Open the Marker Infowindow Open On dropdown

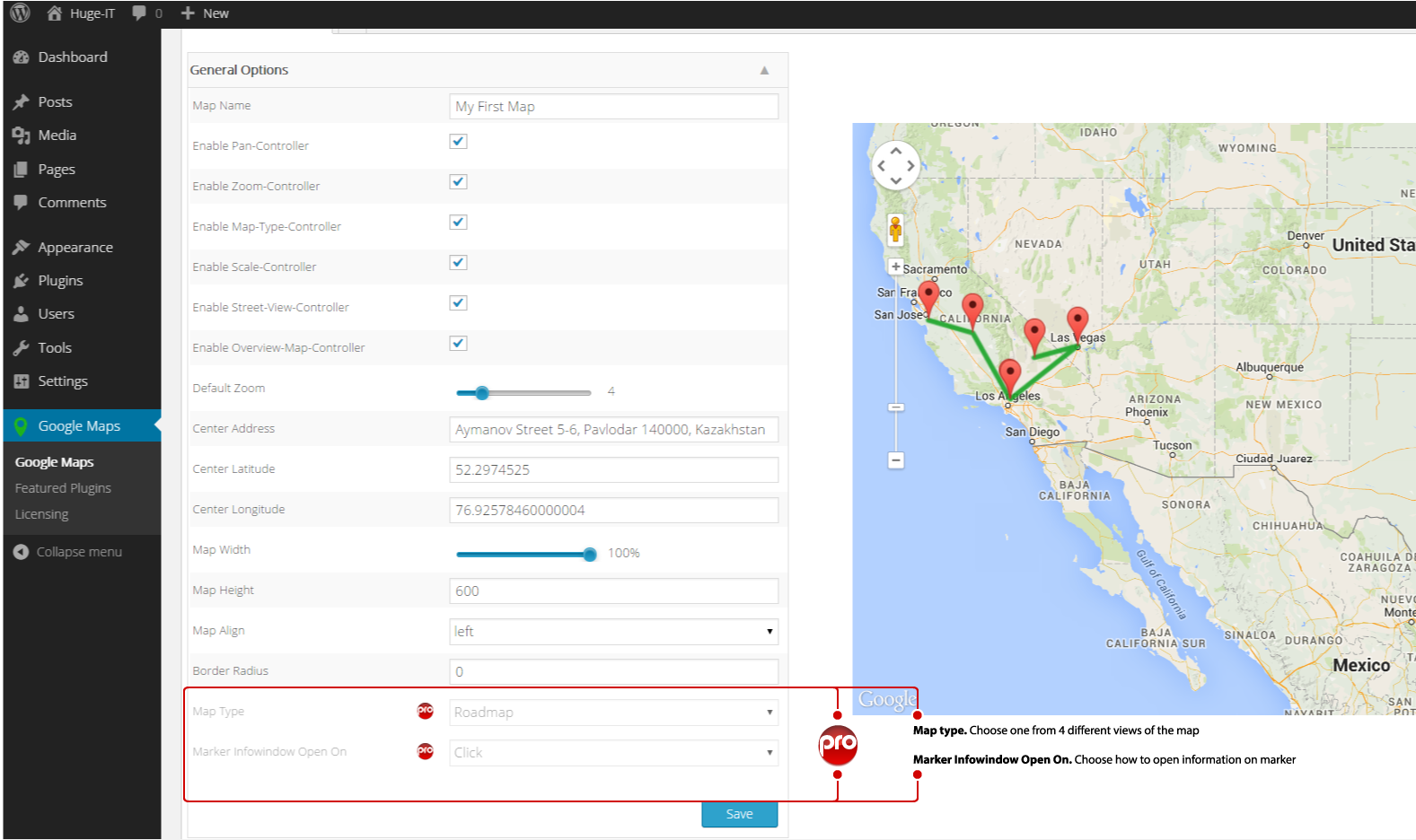[x=614, y=753]
